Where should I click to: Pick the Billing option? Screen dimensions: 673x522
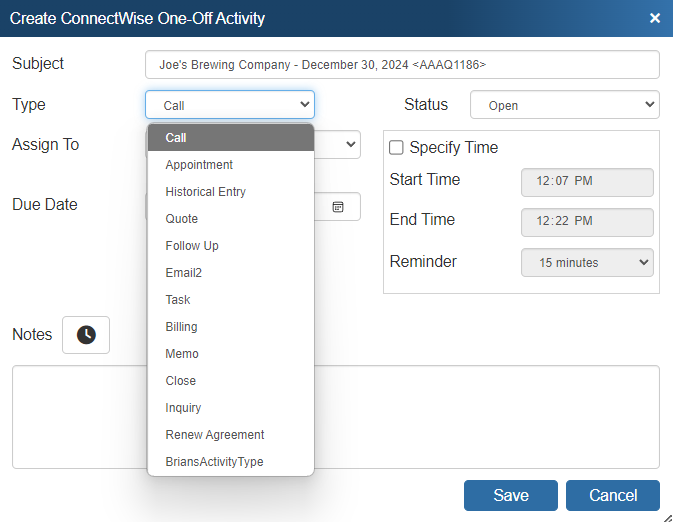[x=181, y=327]
